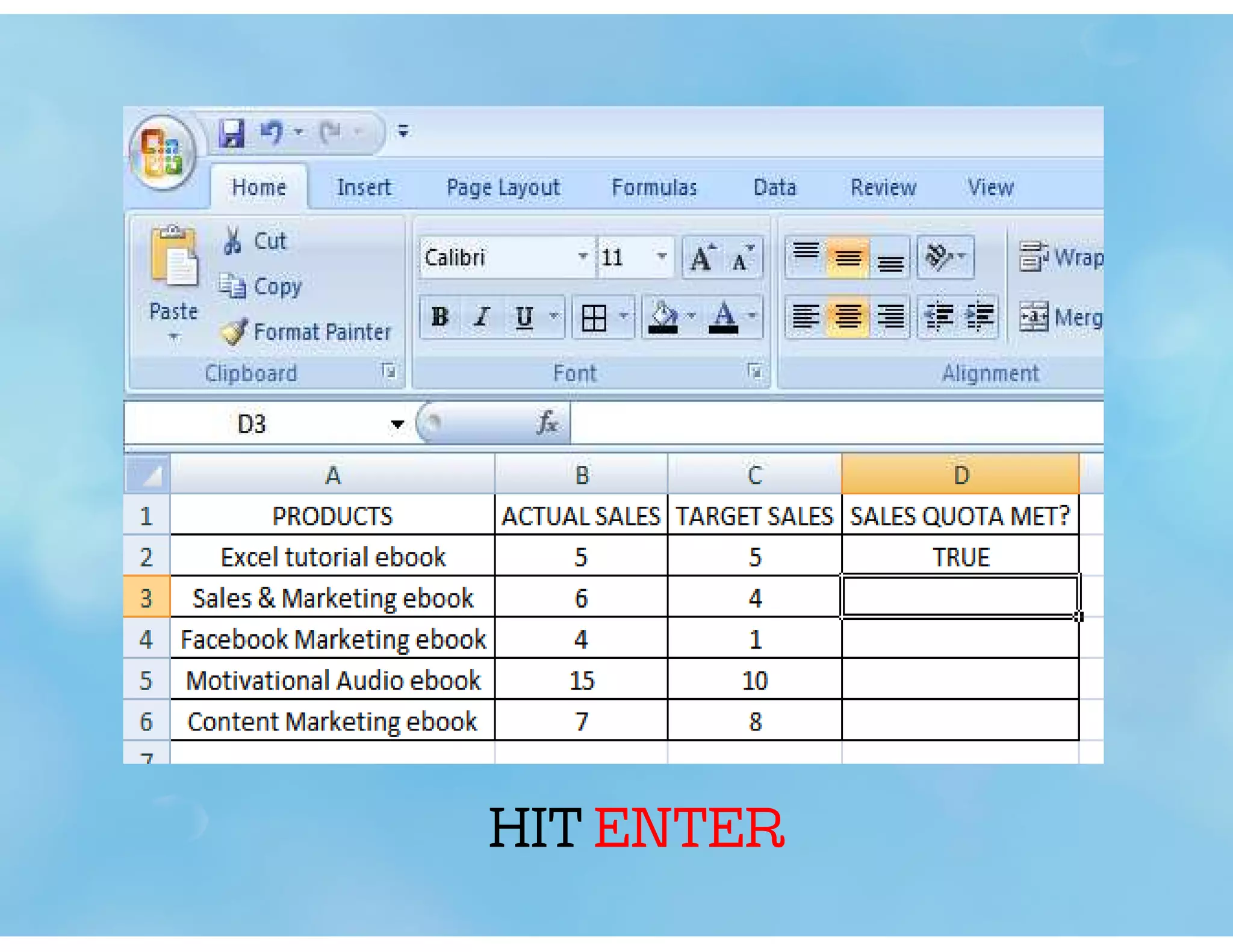The height and width of the screenshot is (952, 1233).
Task: Switch to the Formulas tab
Action: coord(654,188)
